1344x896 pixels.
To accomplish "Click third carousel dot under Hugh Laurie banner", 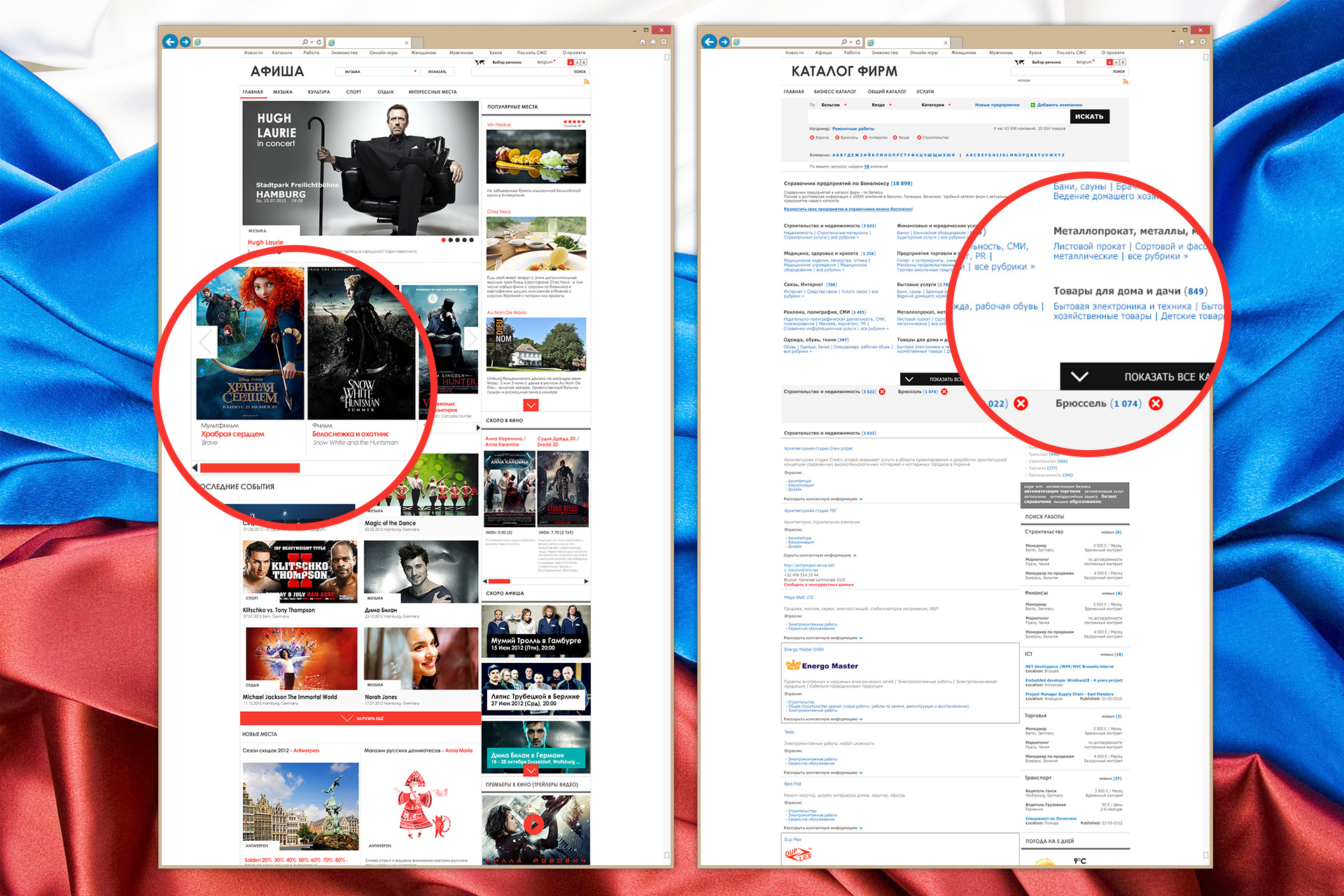I will tap(457, 240).
